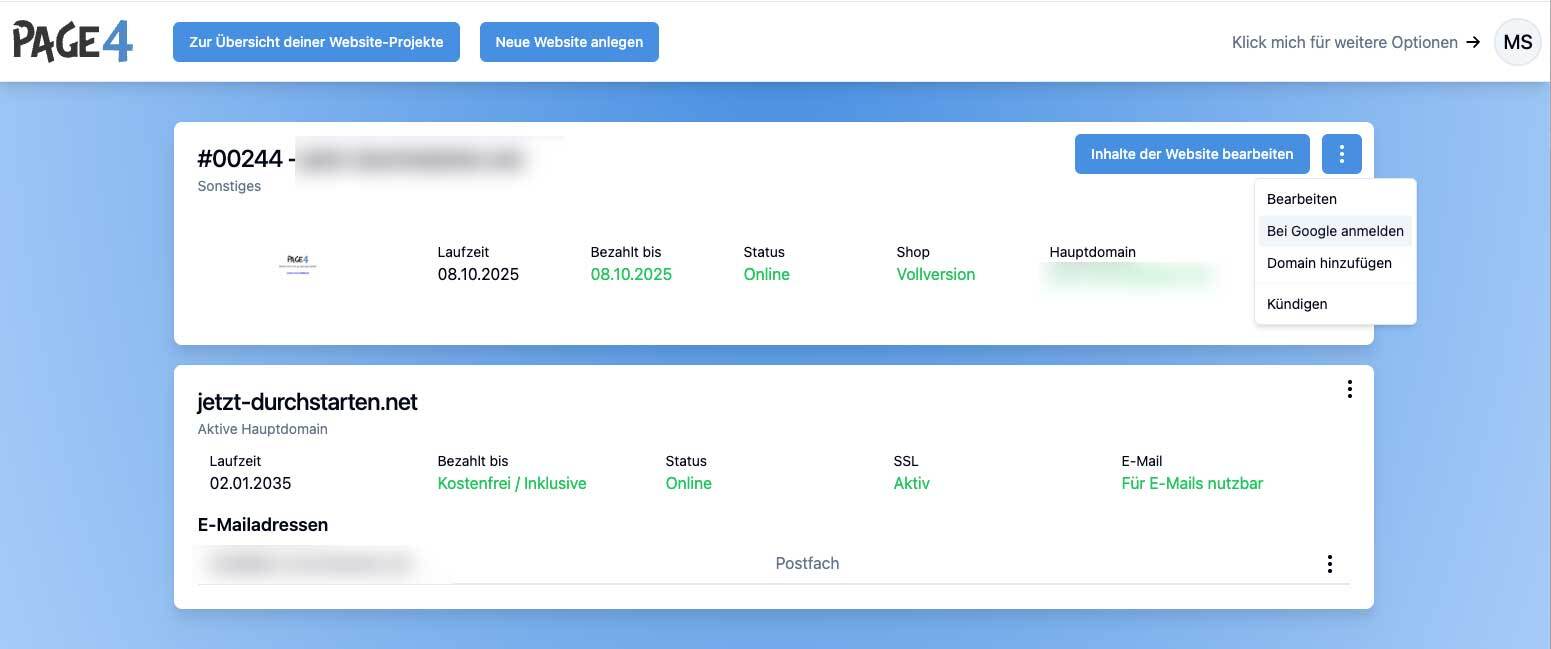The height and width of the screenshot is (649, 1551).
Task: Click the blurred Hauptdomain link
Action: coord(1128,275)
